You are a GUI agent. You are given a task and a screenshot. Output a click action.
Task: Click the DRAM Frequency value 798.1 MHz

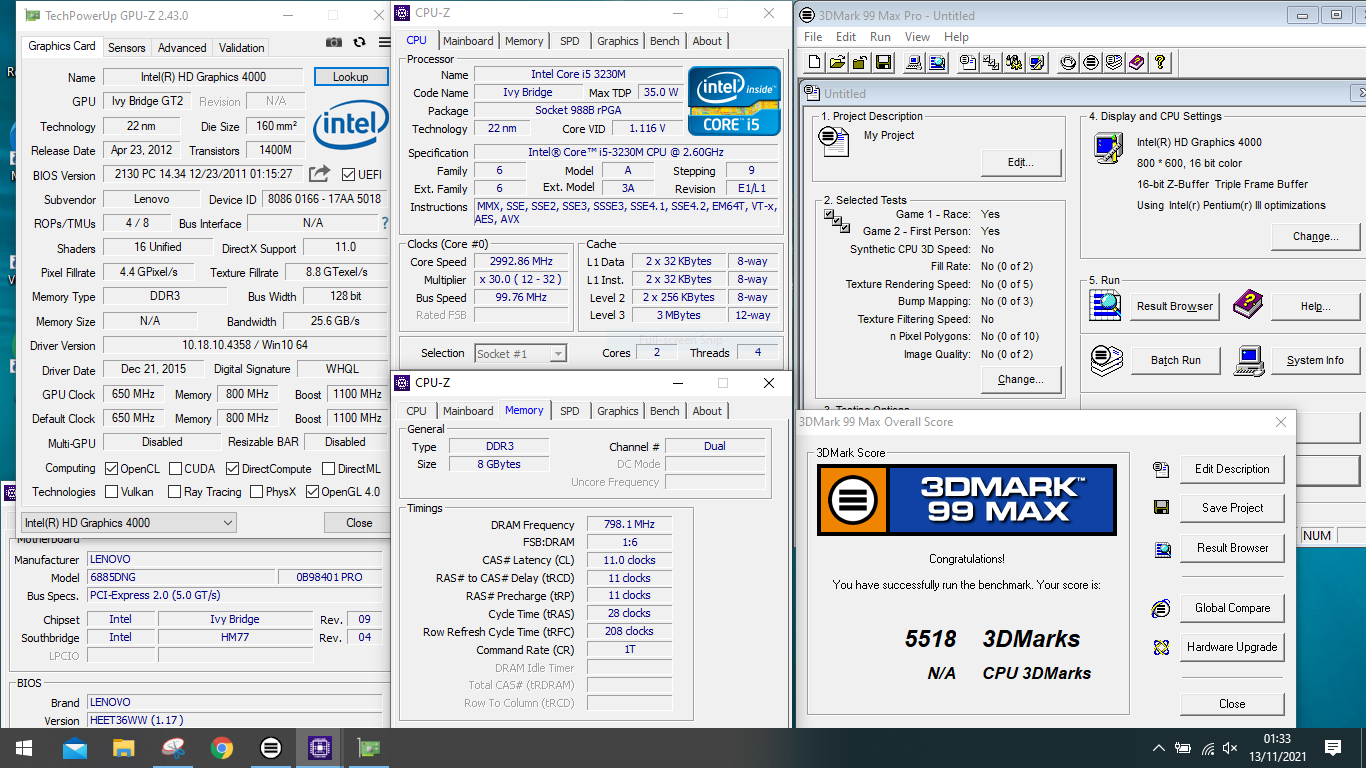pyautogui.click(x=629, y=525)
